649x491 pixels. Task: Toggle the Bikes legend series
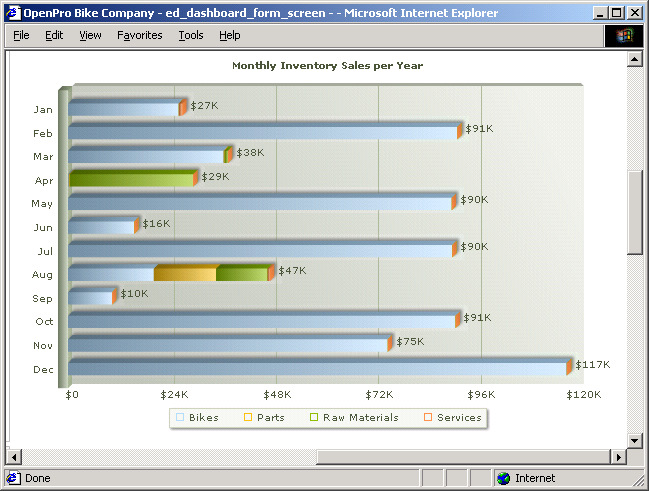[198, 417]
